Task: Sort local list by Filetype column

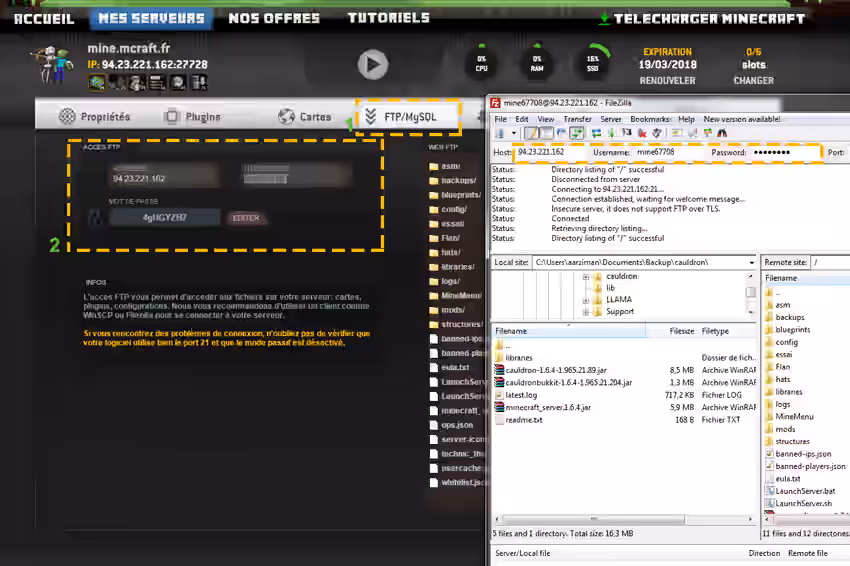Action: click(x=727, y=331)
